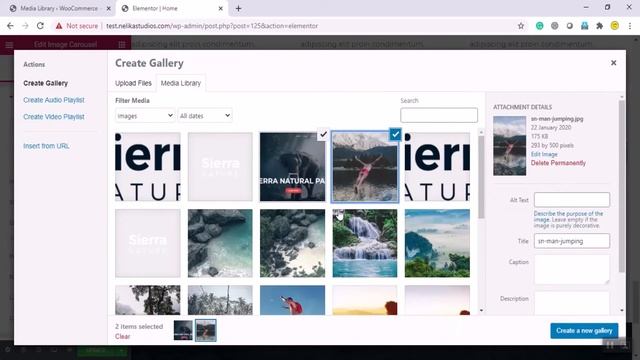Image resolution: width=640 pixels, height=360 pixels.
Task: Click into the Alt Text field
Action: (571, 200)
